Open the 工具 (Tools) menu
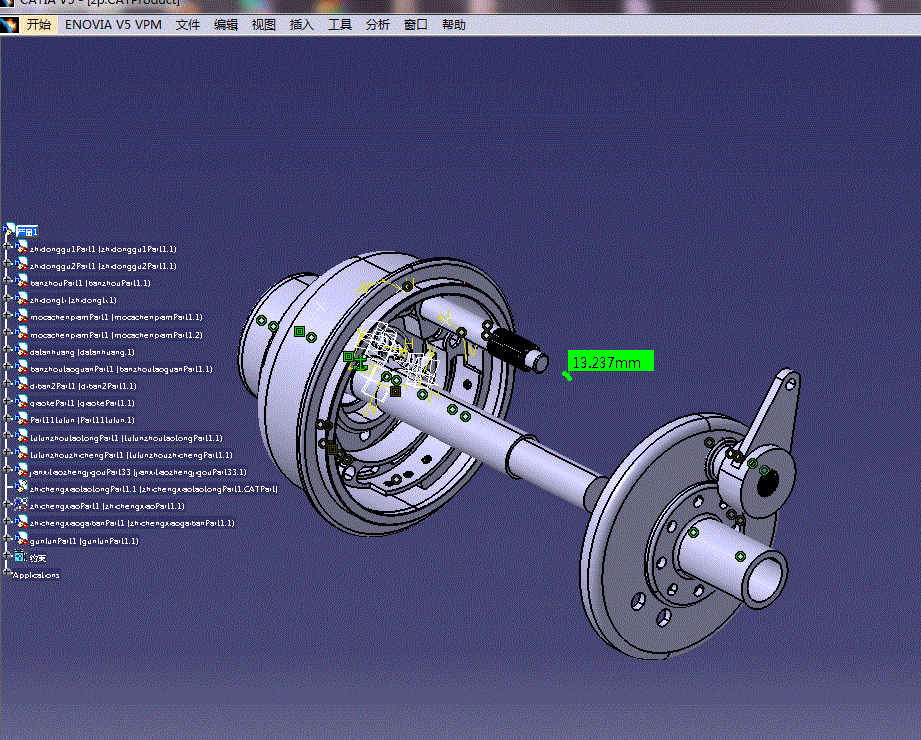This screenshot has height=740, width=921. [x=340, y=25]
